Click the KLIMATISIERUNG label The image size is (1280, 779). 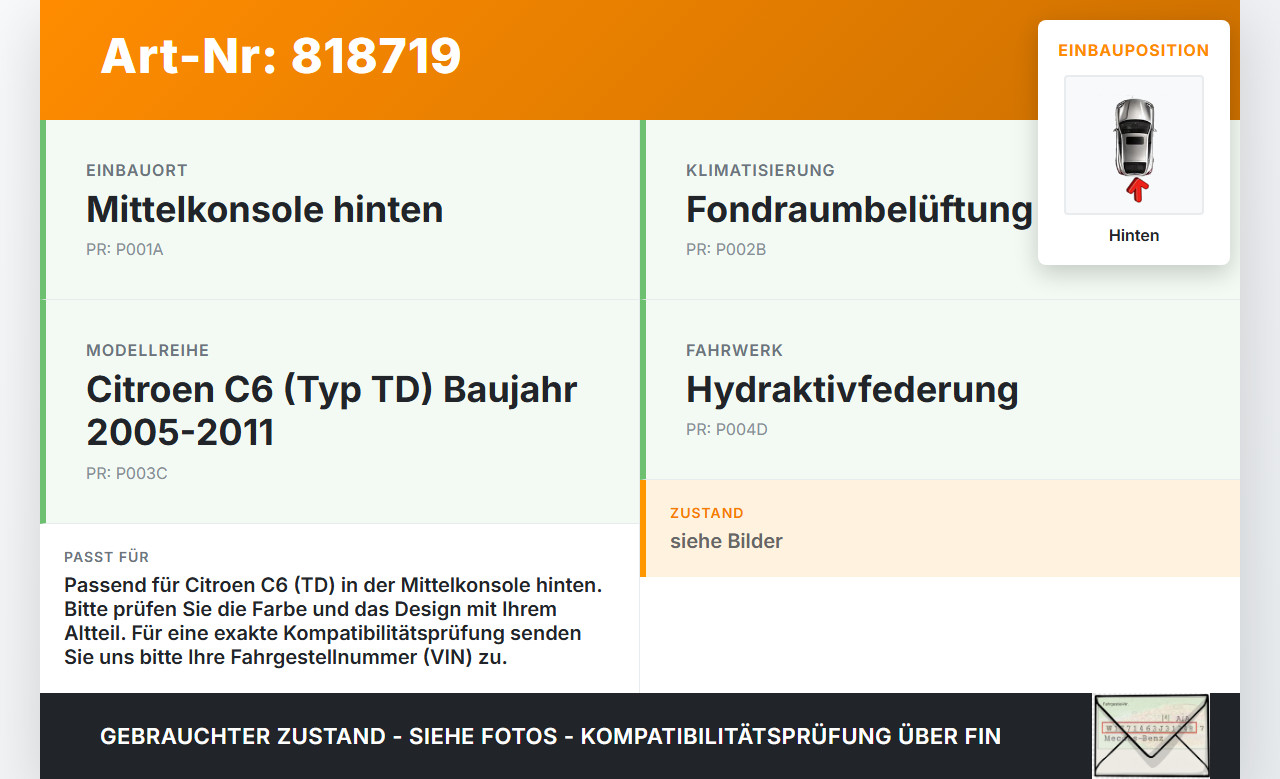760,171
